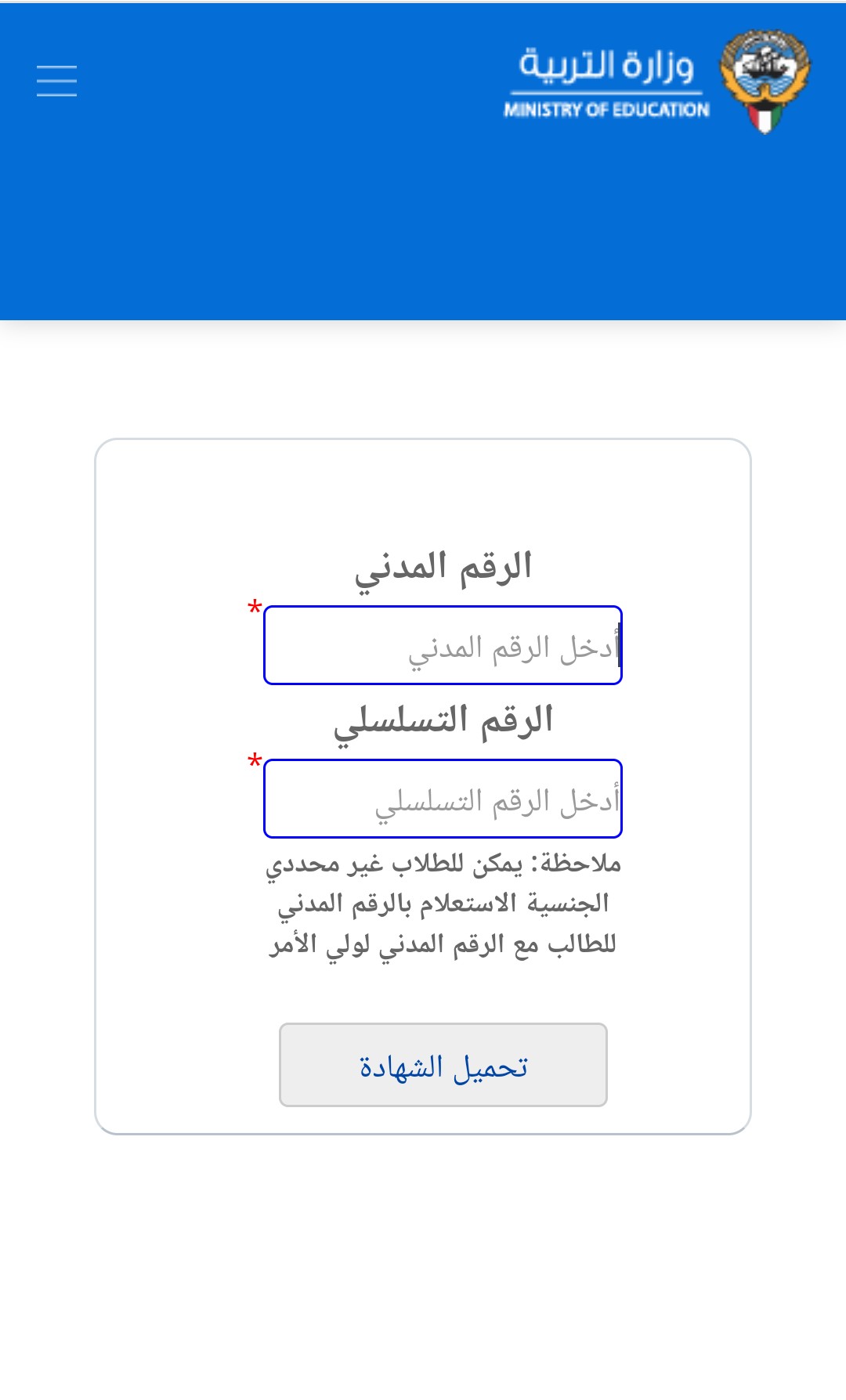This screenshot has height=1400, width=846.
Task: Click the note line mentioning لولي الأمر
Action: (x=443, y=944)
